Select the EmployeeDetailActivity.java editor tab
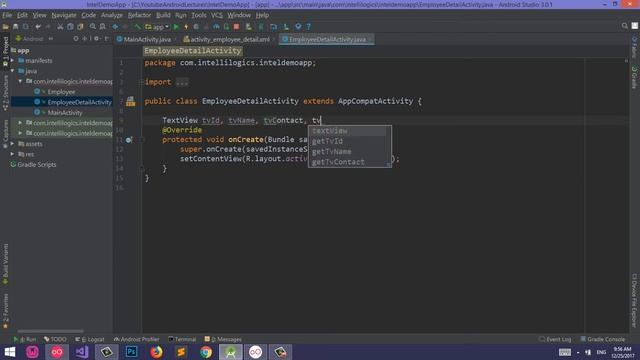The image size is (640, 360). point(327,39)
